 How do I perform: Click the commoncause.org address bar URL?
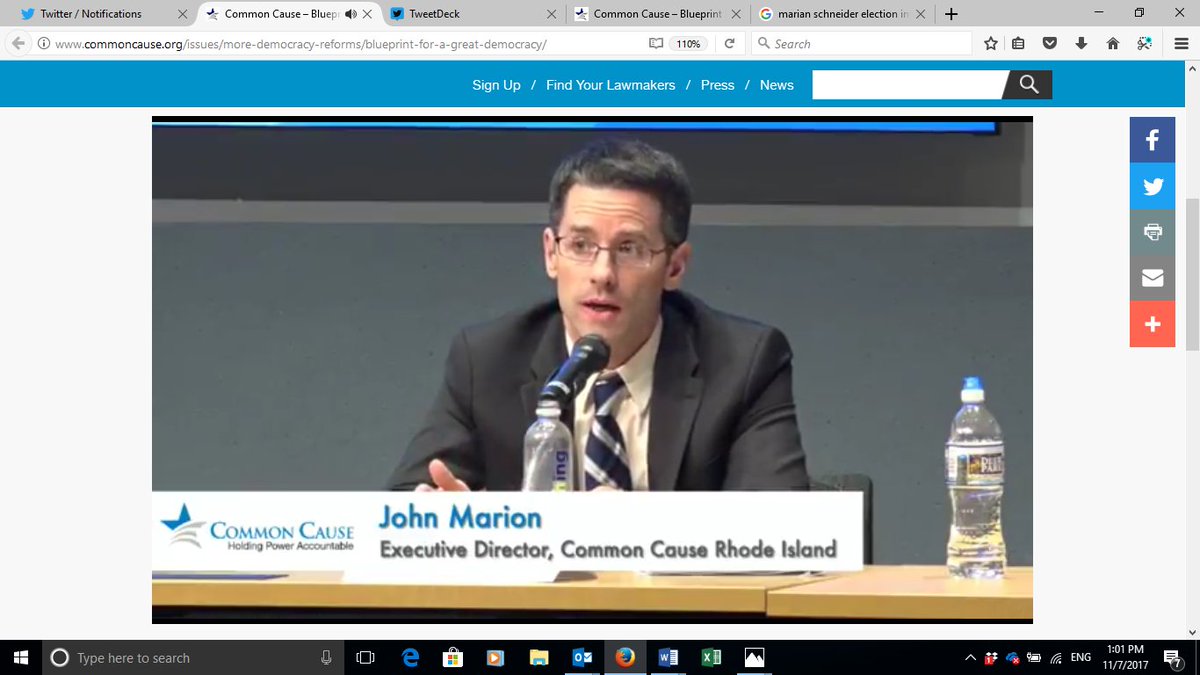[300, 44]
